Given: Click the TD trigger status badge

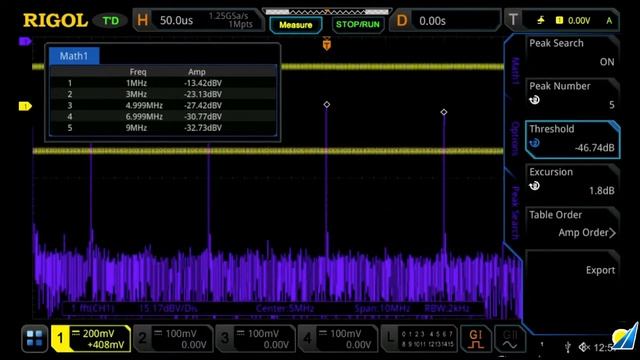Looking at the screenshot, I should coord(110,20).
